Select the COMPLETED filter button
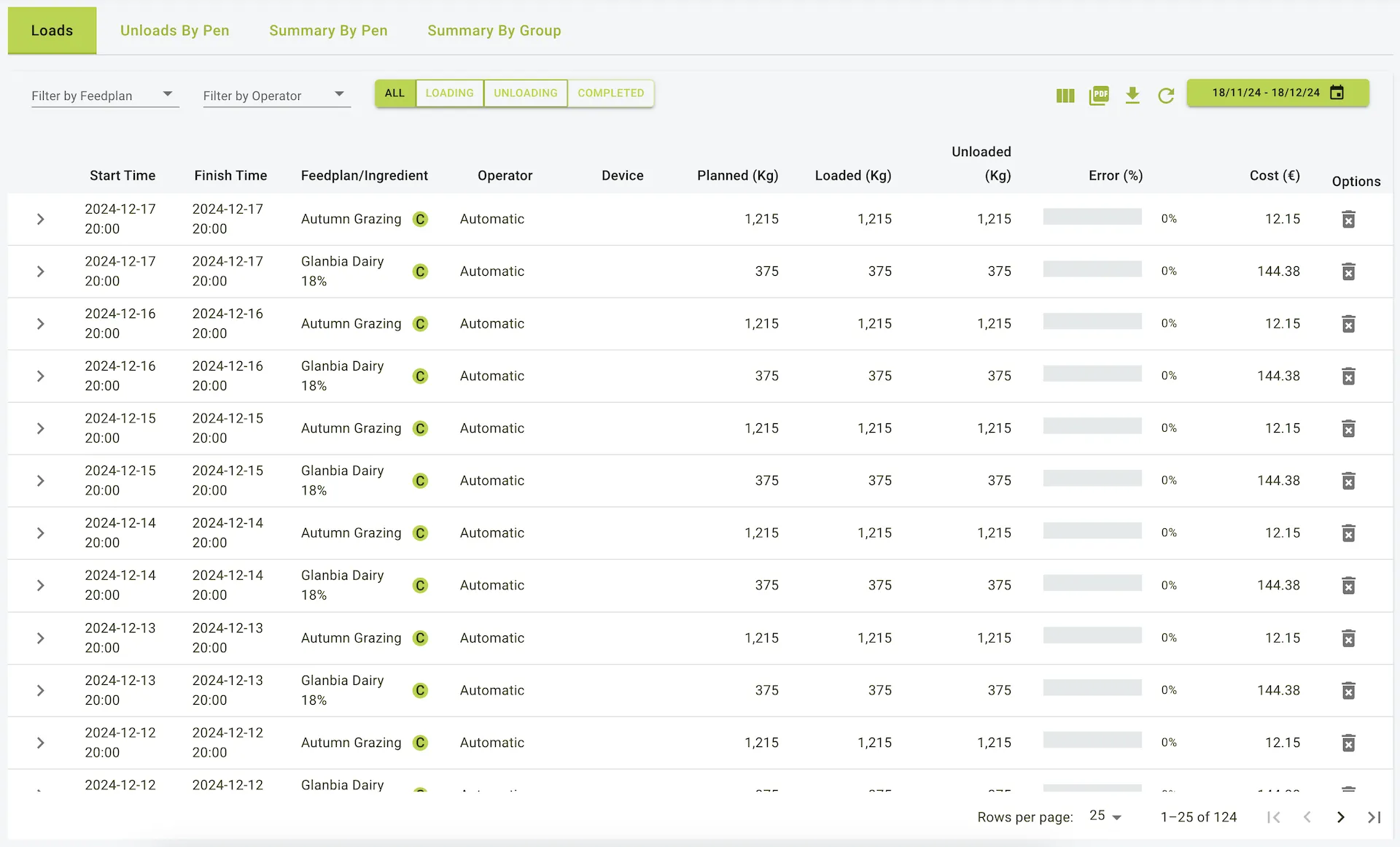This screenshot has height=847, width=1400. pos(610,93)
